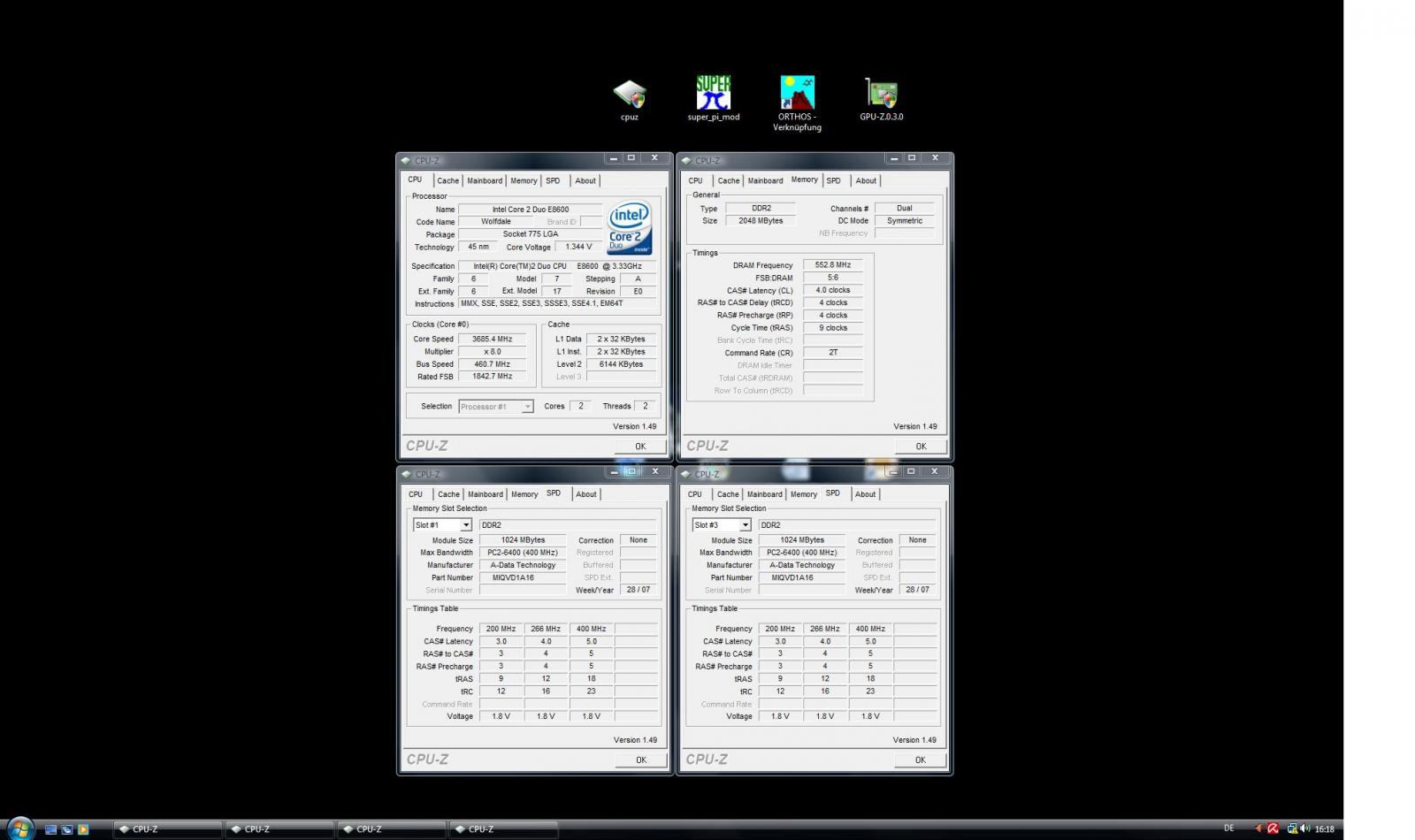Open the cpuz desktop shortcut
Screen dimensions: 1415x840
pyautogui.click(x=630, y=100)
